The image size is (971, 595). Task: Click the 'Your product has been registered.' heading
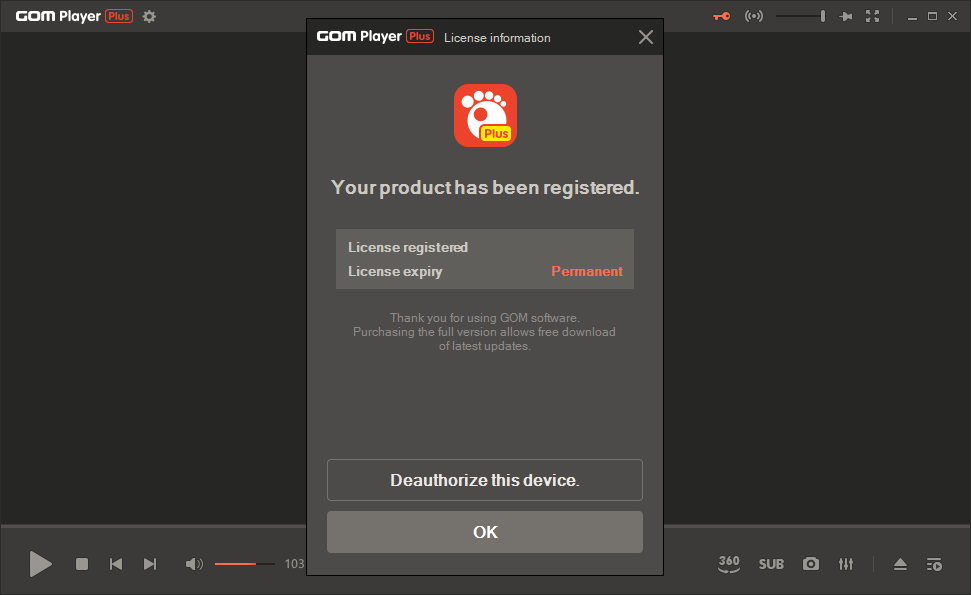485,187
